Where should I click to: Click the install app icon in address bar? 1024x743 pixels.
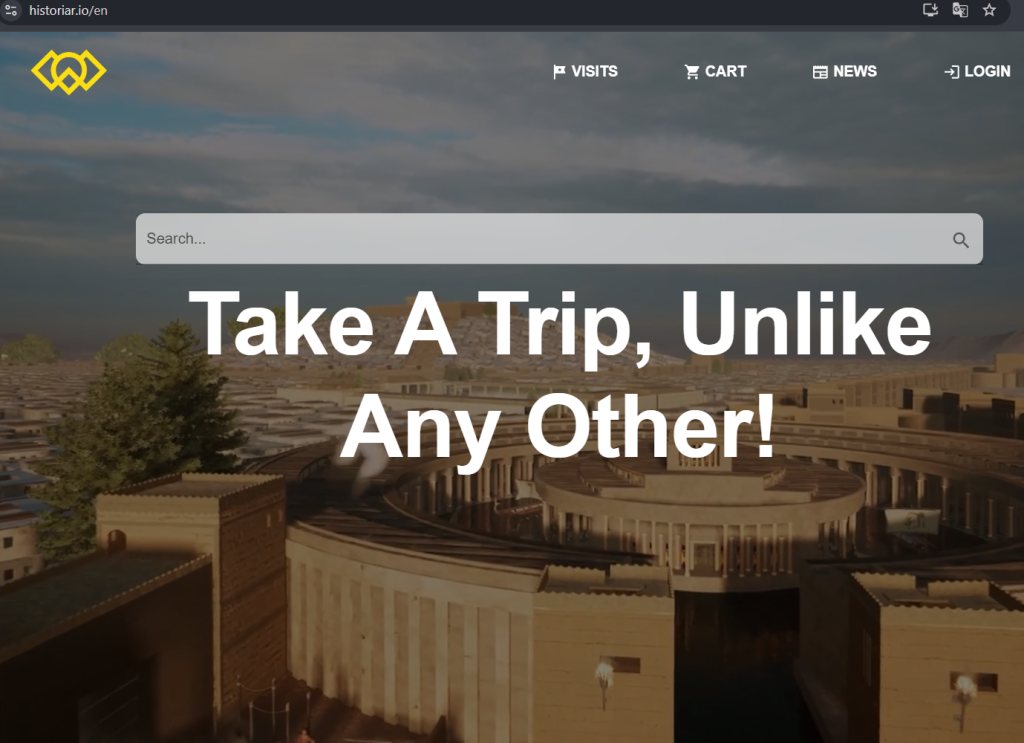pyautogui.click(x=930, y=10)
